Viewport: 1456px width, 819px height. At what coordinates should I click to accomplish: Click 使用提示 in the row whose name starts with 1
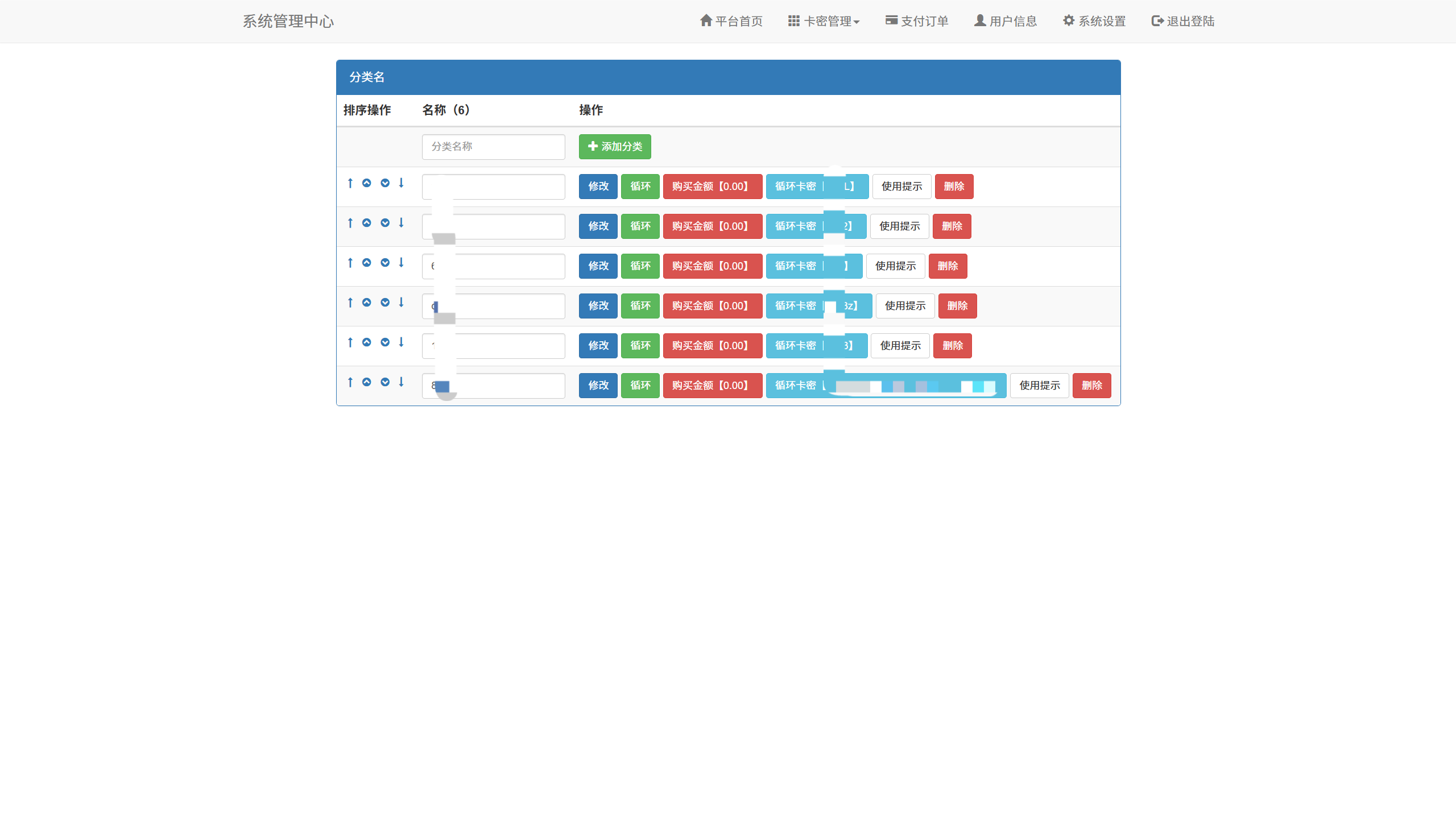pyautogui.click(x=901, y=346)
